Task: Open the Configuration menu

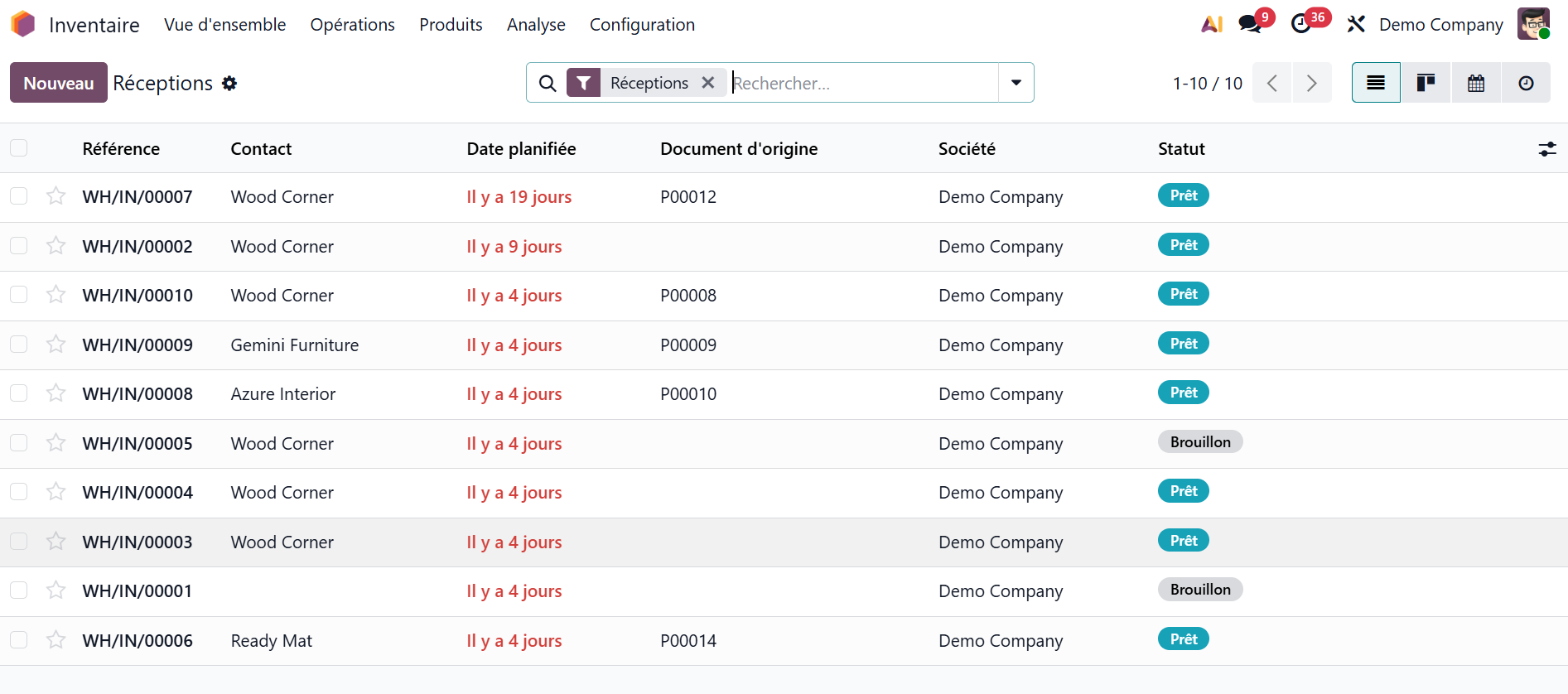Action: click(642, 25)
